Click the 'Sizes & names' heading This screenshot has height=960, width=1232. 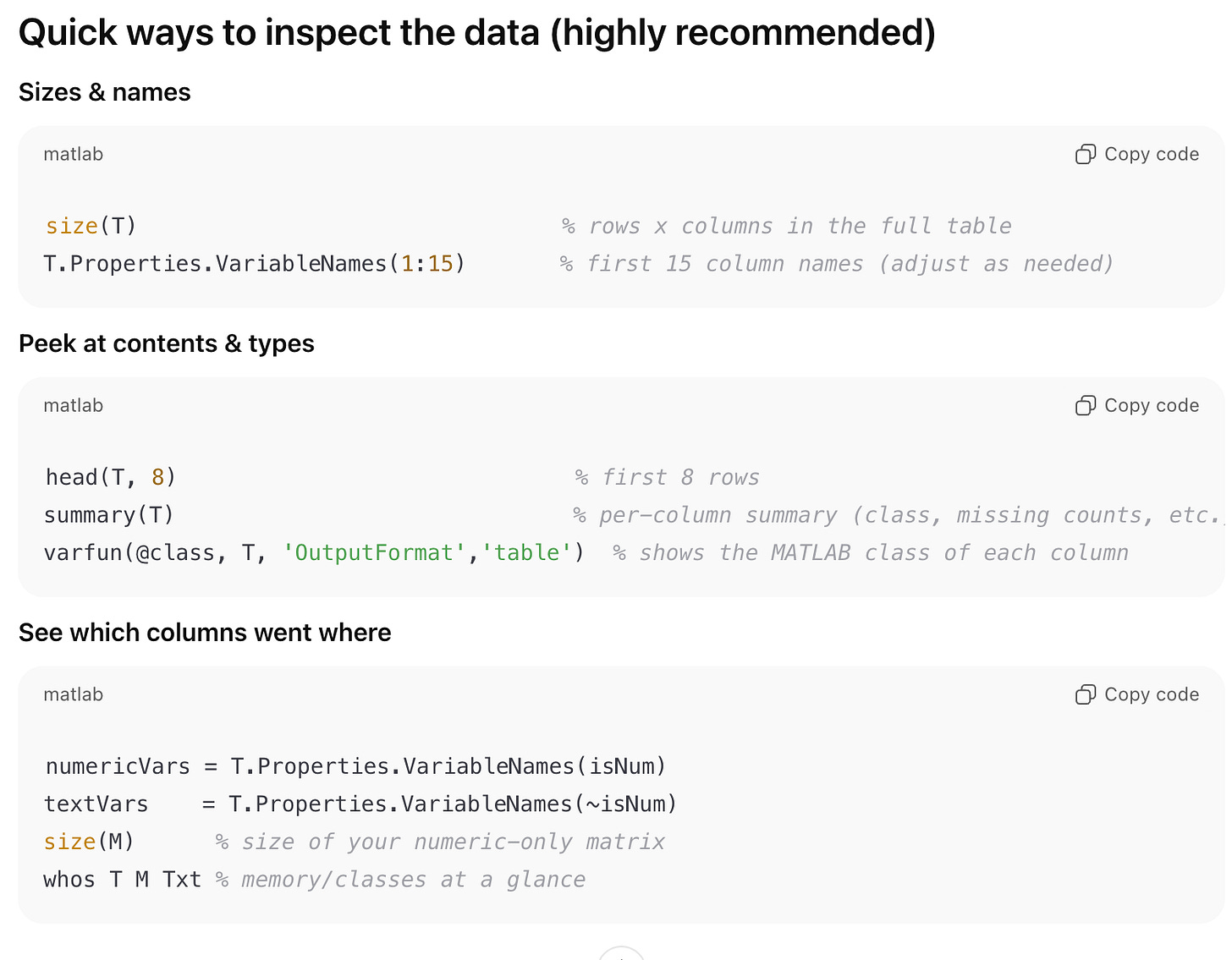[105, 92]
